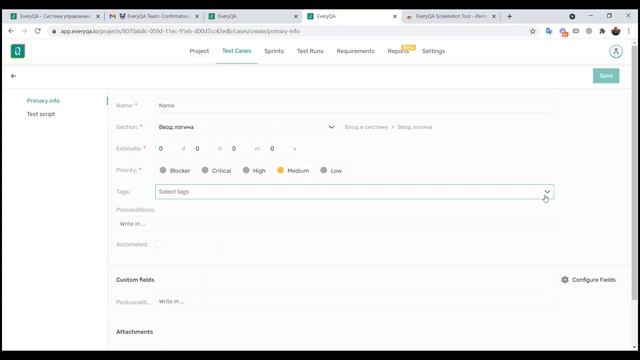The height and width of the screenshot is (360, 640).
Task: Click the Save button
Action: coord(606,76)
